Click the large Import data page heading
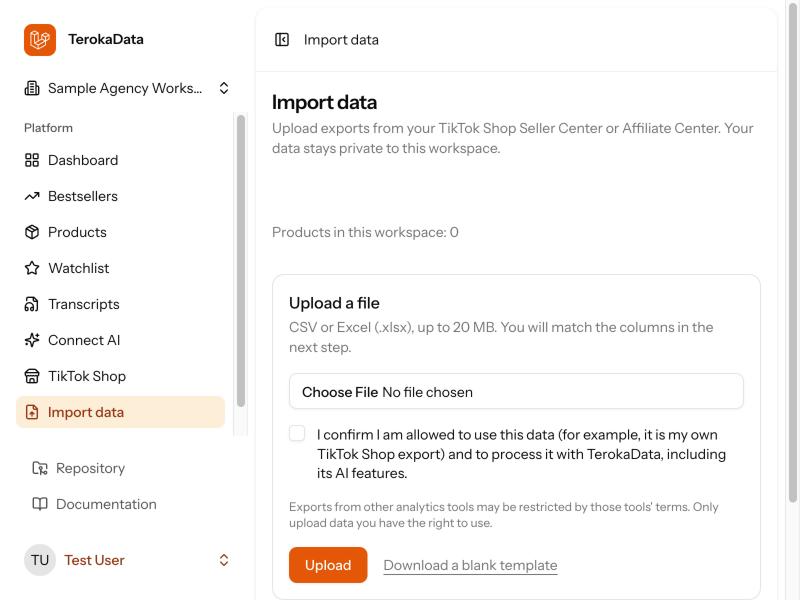This screenshot has height=600, width=800. 324,102
